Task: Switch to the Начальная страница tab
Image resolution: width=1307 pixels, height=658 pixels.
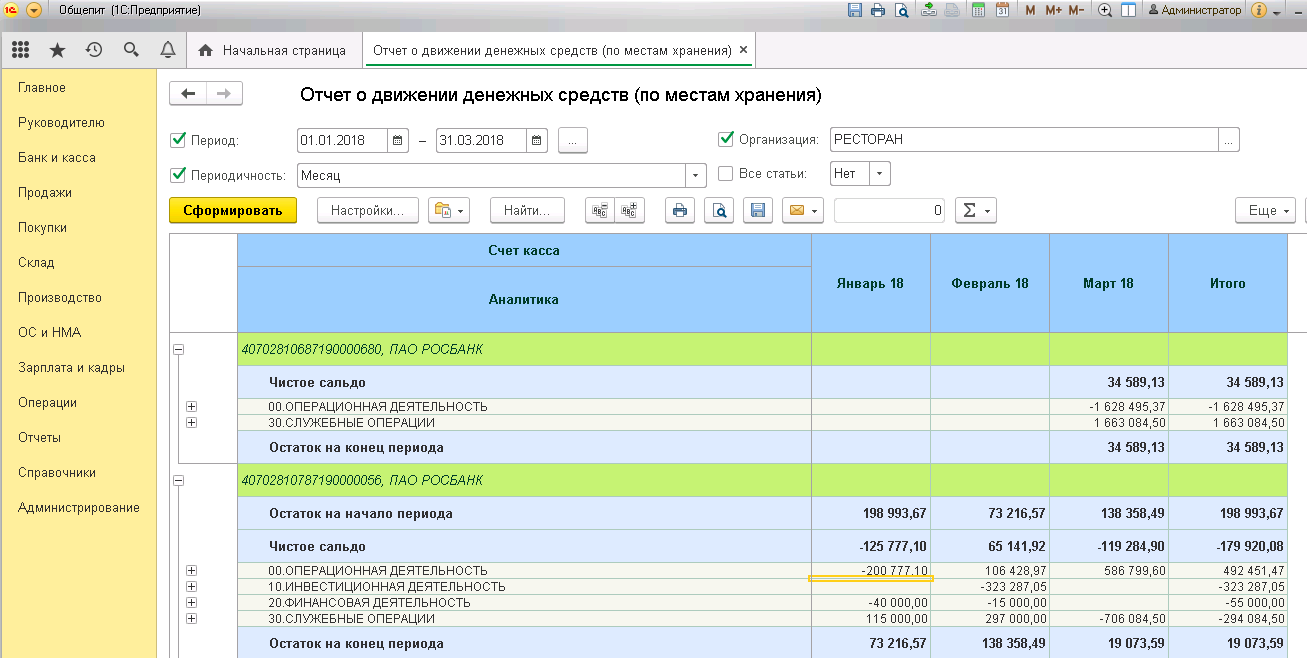Action: [x=273, y=50]
